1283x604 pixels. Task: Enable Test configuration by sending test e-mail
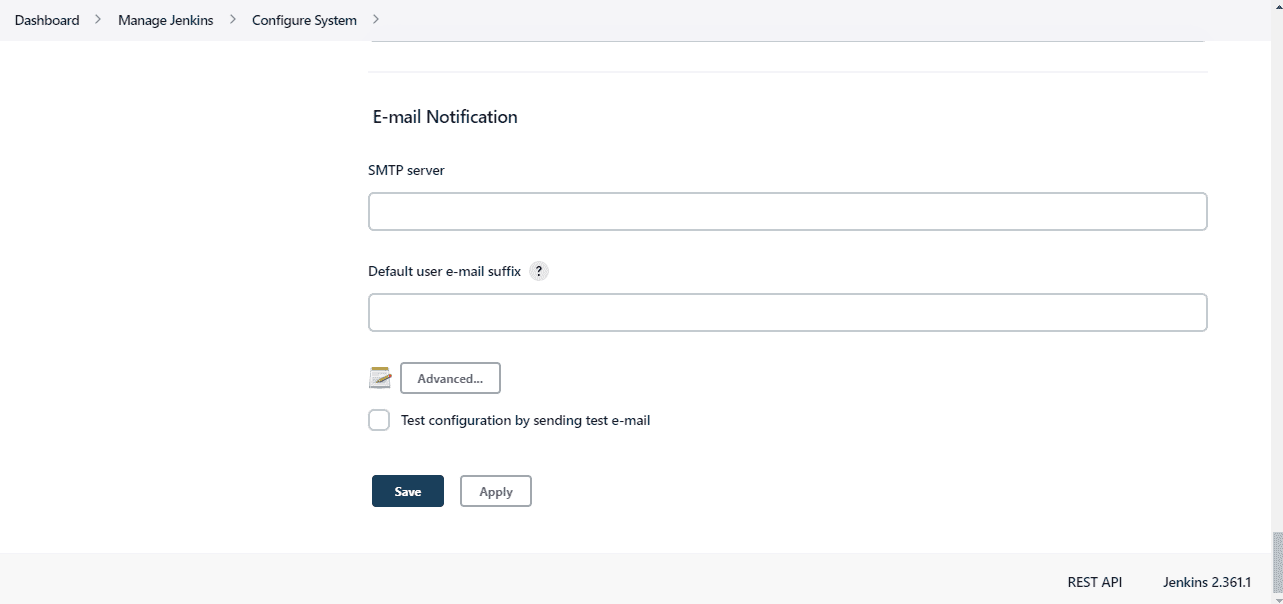tap(378, 420)
